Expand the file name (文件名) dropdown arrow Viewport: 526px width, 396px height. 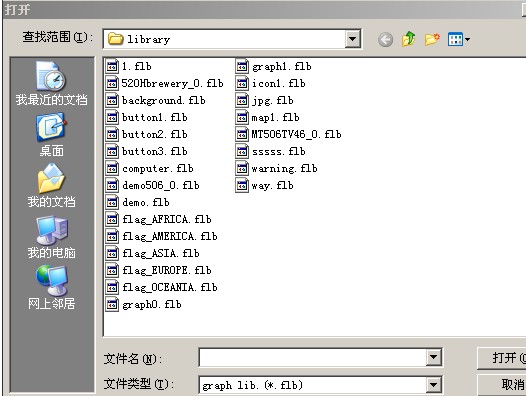pos(433,357)
